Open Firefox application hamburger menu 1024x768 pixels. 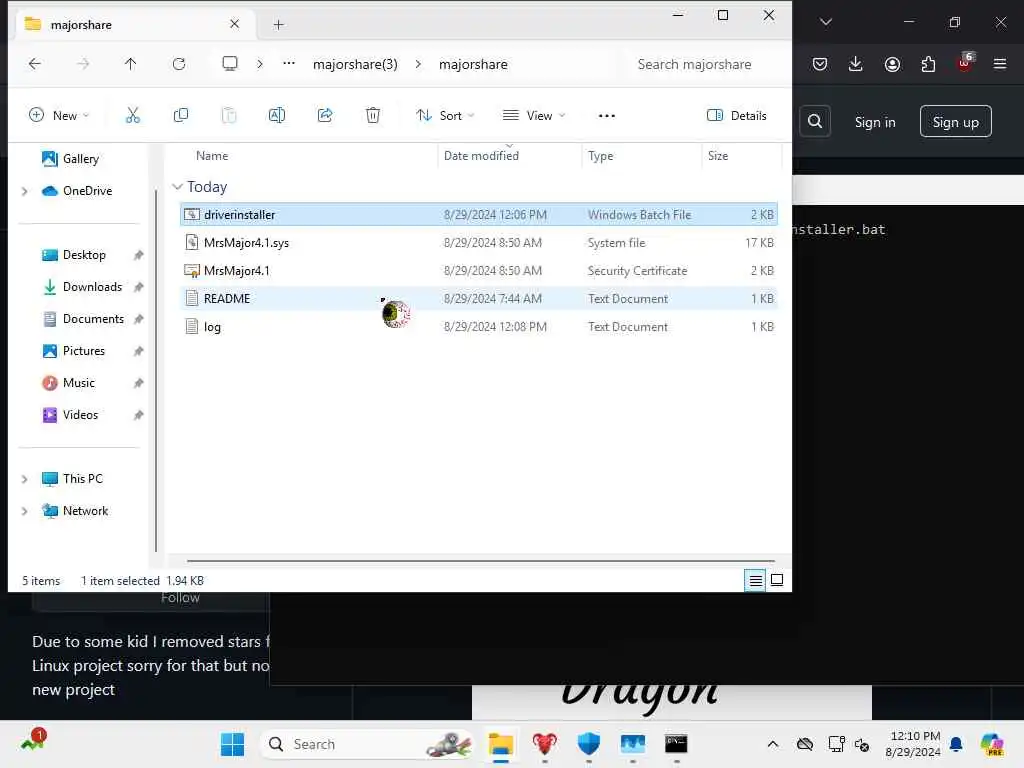click(1000, 64)
